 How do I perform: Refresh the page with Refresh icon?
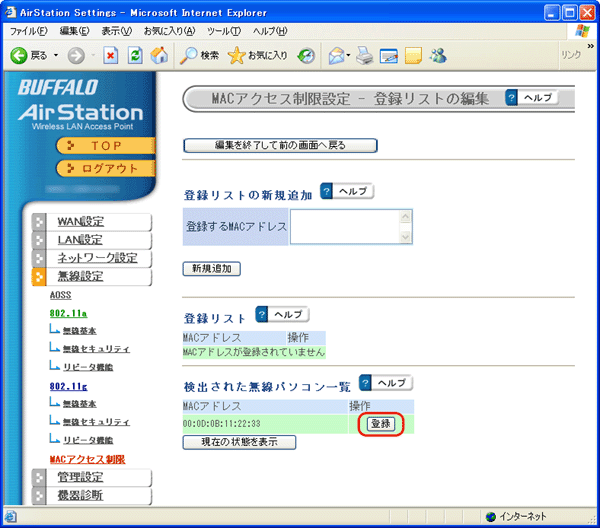(135, 55)
